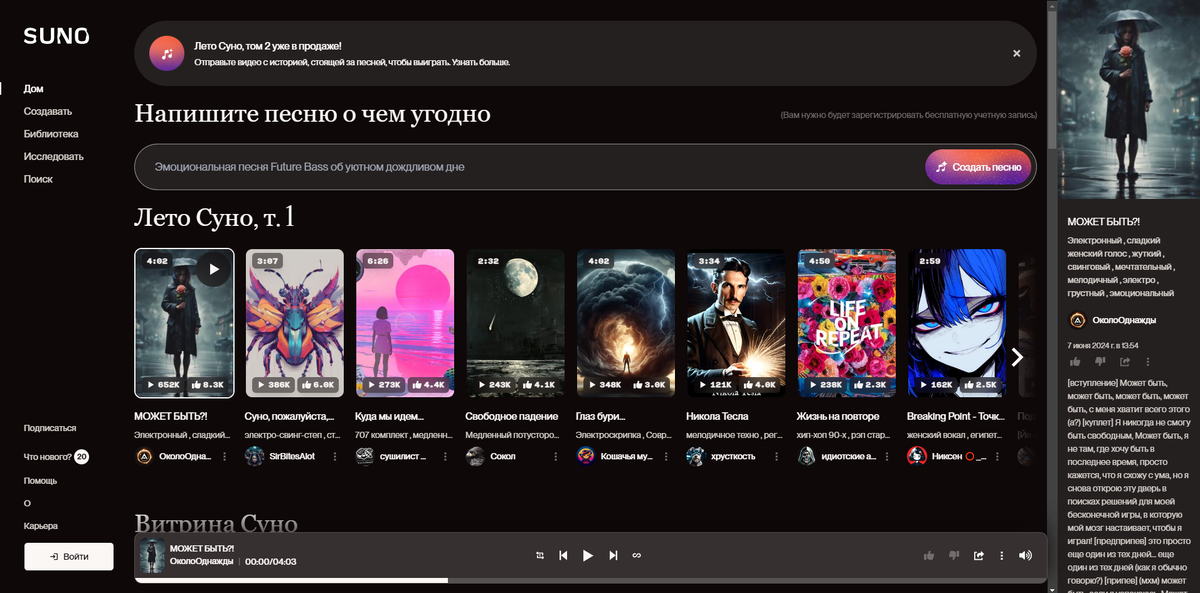The image size is (1200, 593).
Task: Open Создавать in sidebar
Action: [x=48, y=111]
